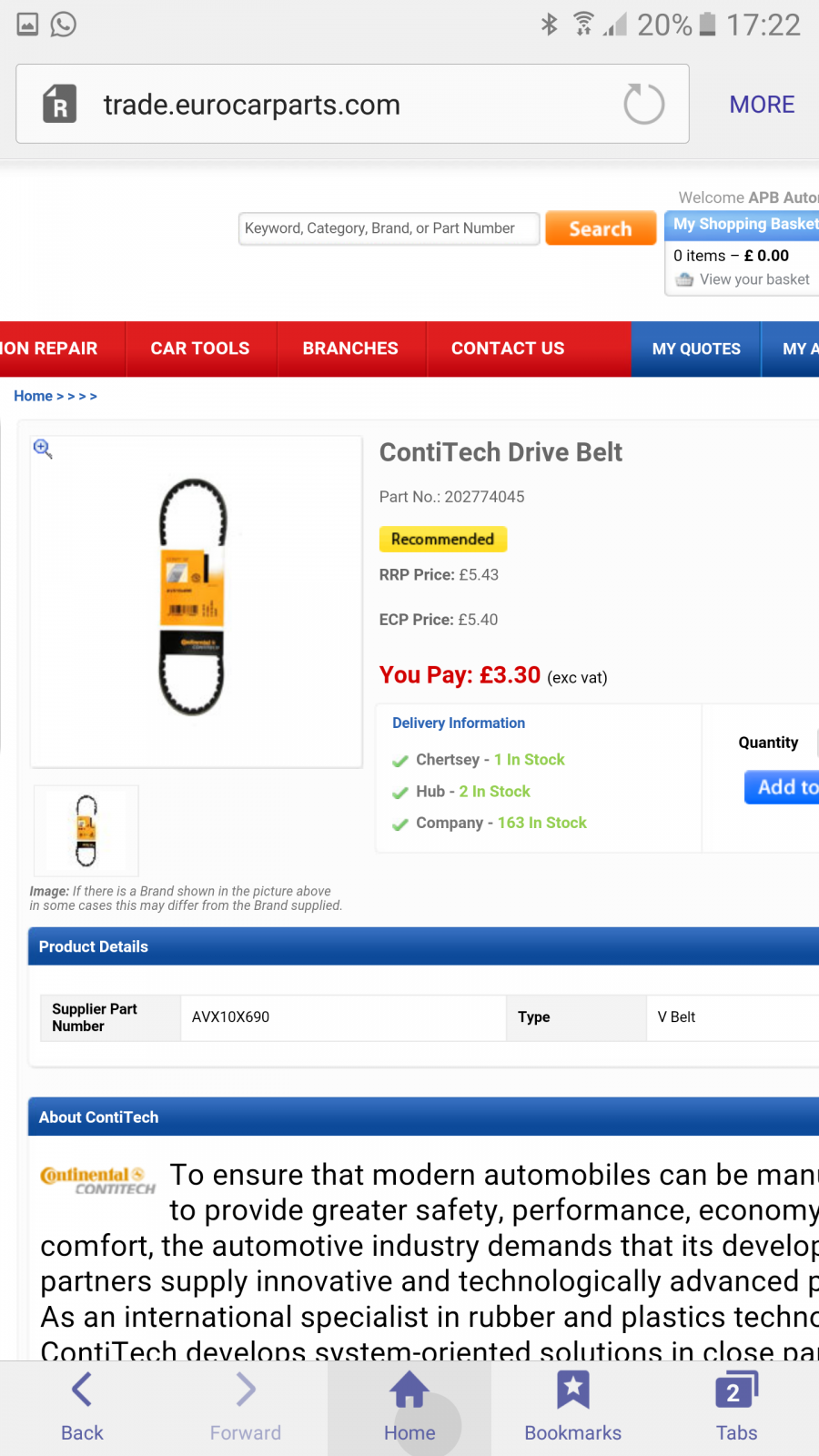This screenshot has width=819, height=1456.
Task: Tap the mobile signal strength icon
Action: pyautogui.click(x=615, y=25)
